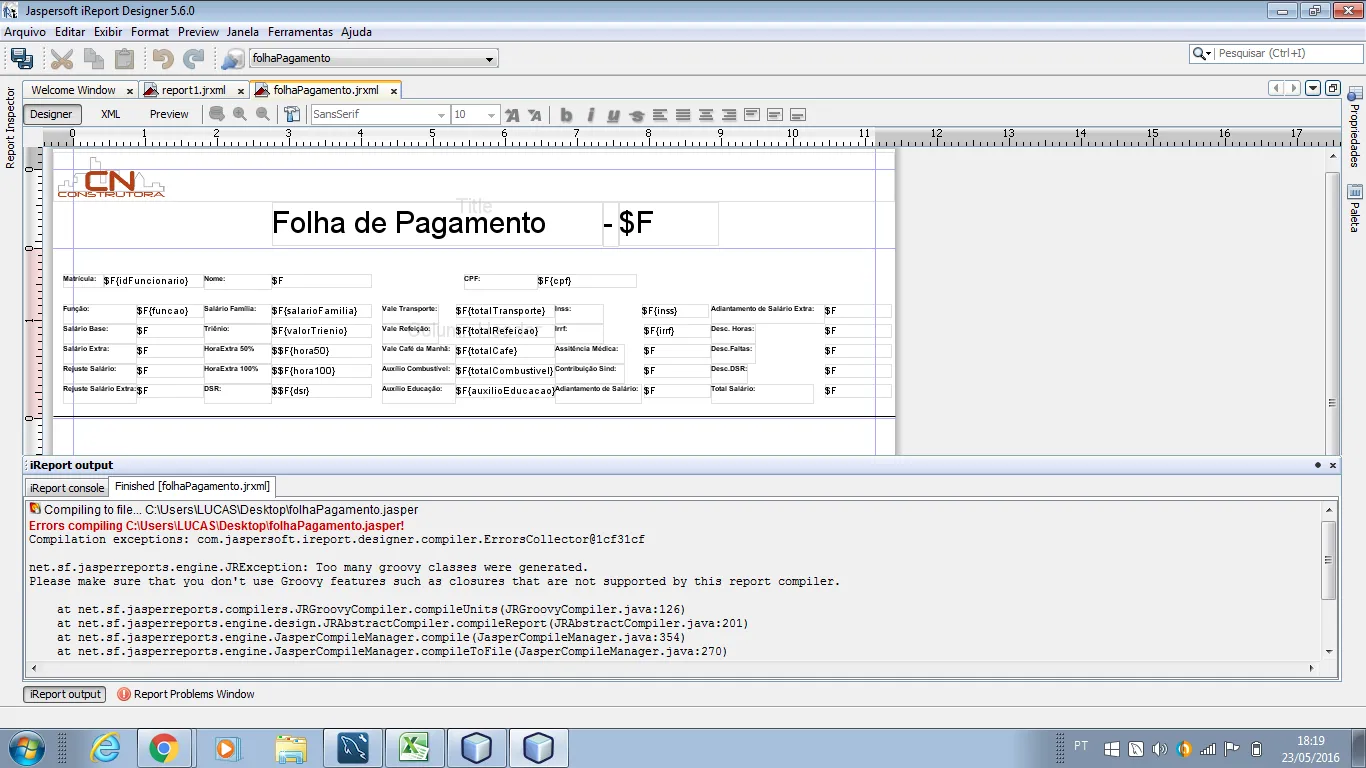The width and height of the screenshot is (1366, 768).
Task: Click the align text center icon
Action: coord(706,115)
